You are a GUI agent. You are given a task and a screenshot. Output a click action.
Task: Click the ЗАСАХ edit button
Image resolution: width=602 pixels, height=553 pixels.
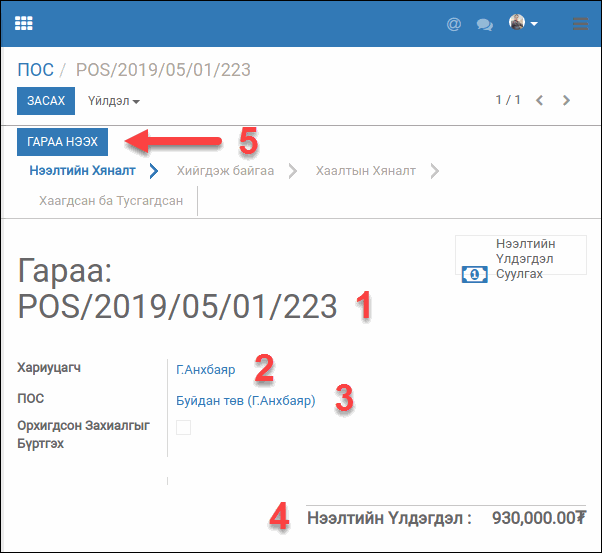tap(46, 101)
